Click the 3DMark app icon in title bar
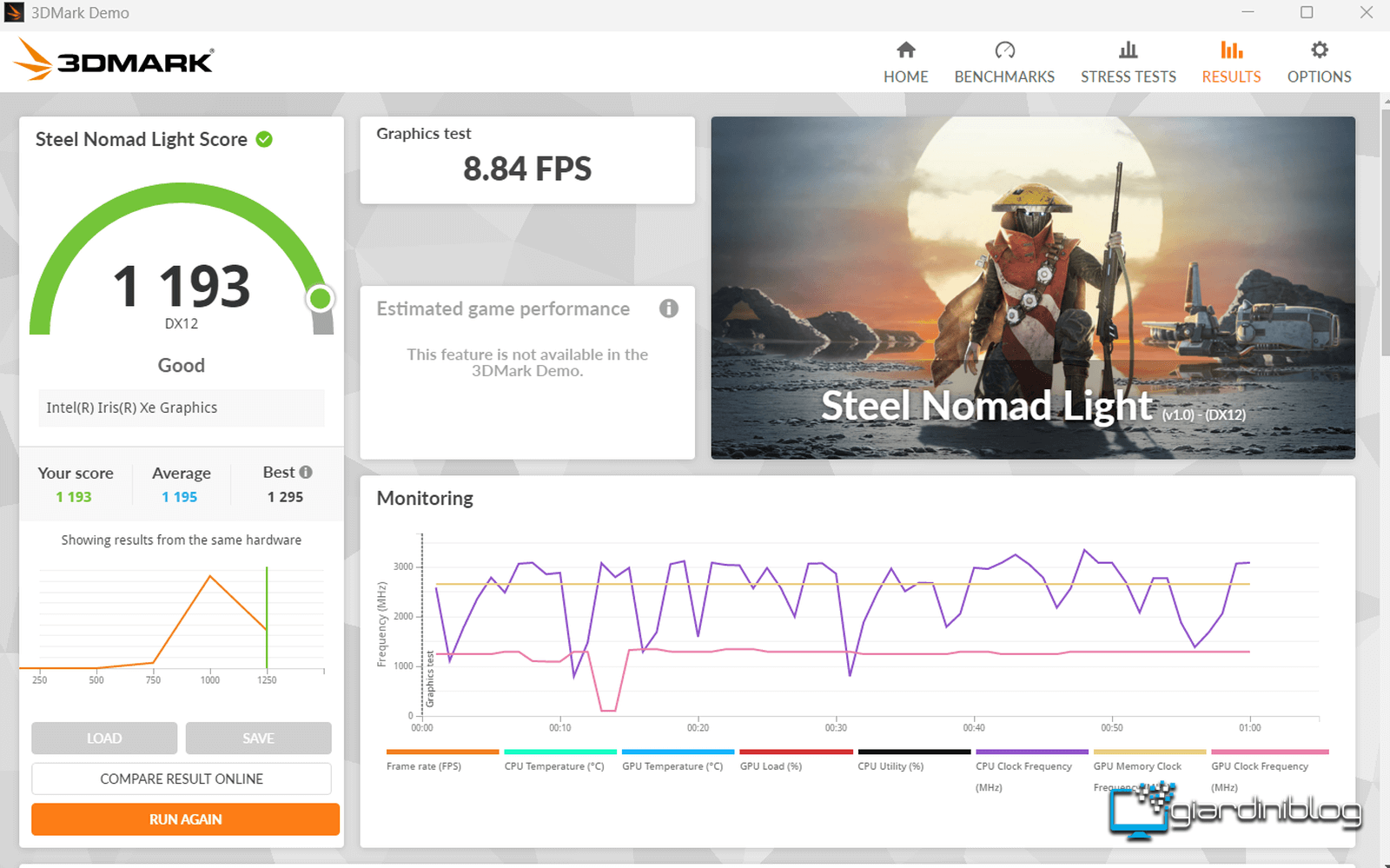The image size is (1390, 868). (14, 13)
